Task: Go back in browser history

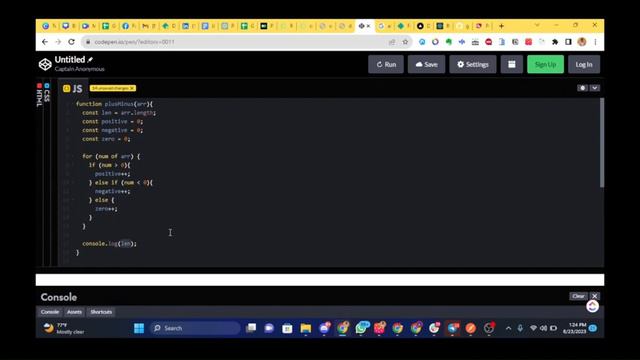Action: [x=45, y=42]
